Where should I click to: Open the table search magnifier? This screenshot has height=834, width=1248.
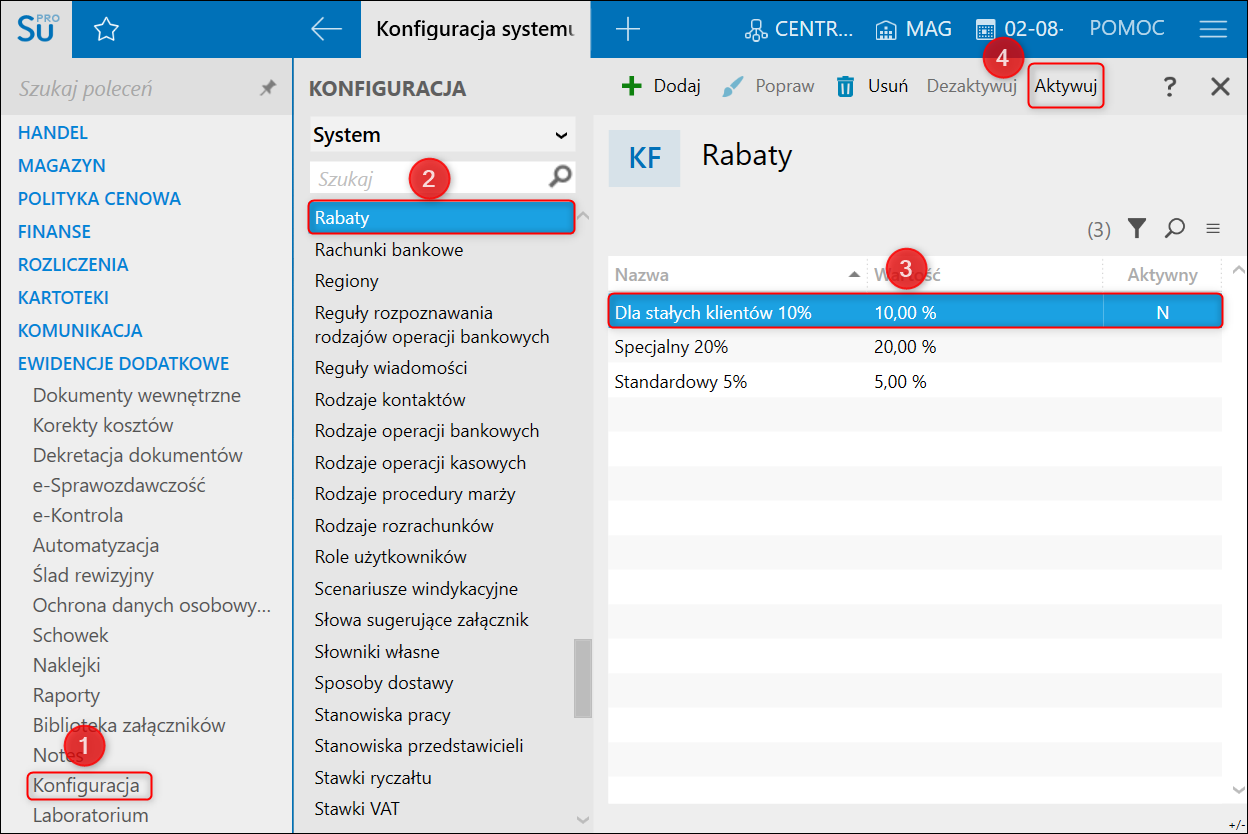[x=1175, y=229]
